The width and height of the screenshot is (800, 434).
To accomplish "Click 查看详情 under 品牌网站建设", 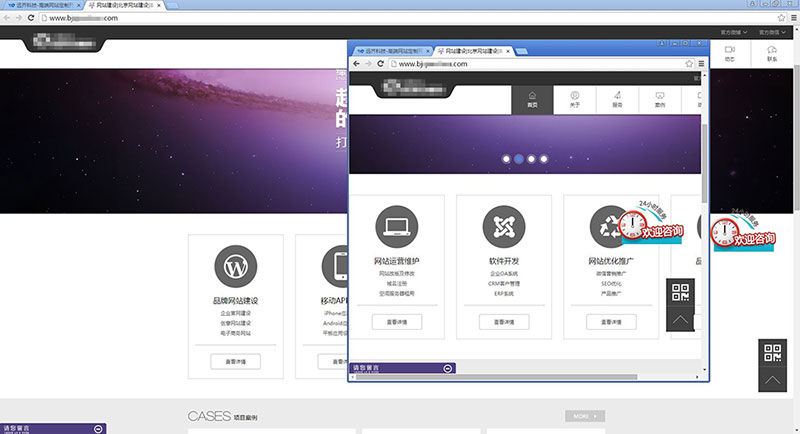I will [x=236, y=362].
